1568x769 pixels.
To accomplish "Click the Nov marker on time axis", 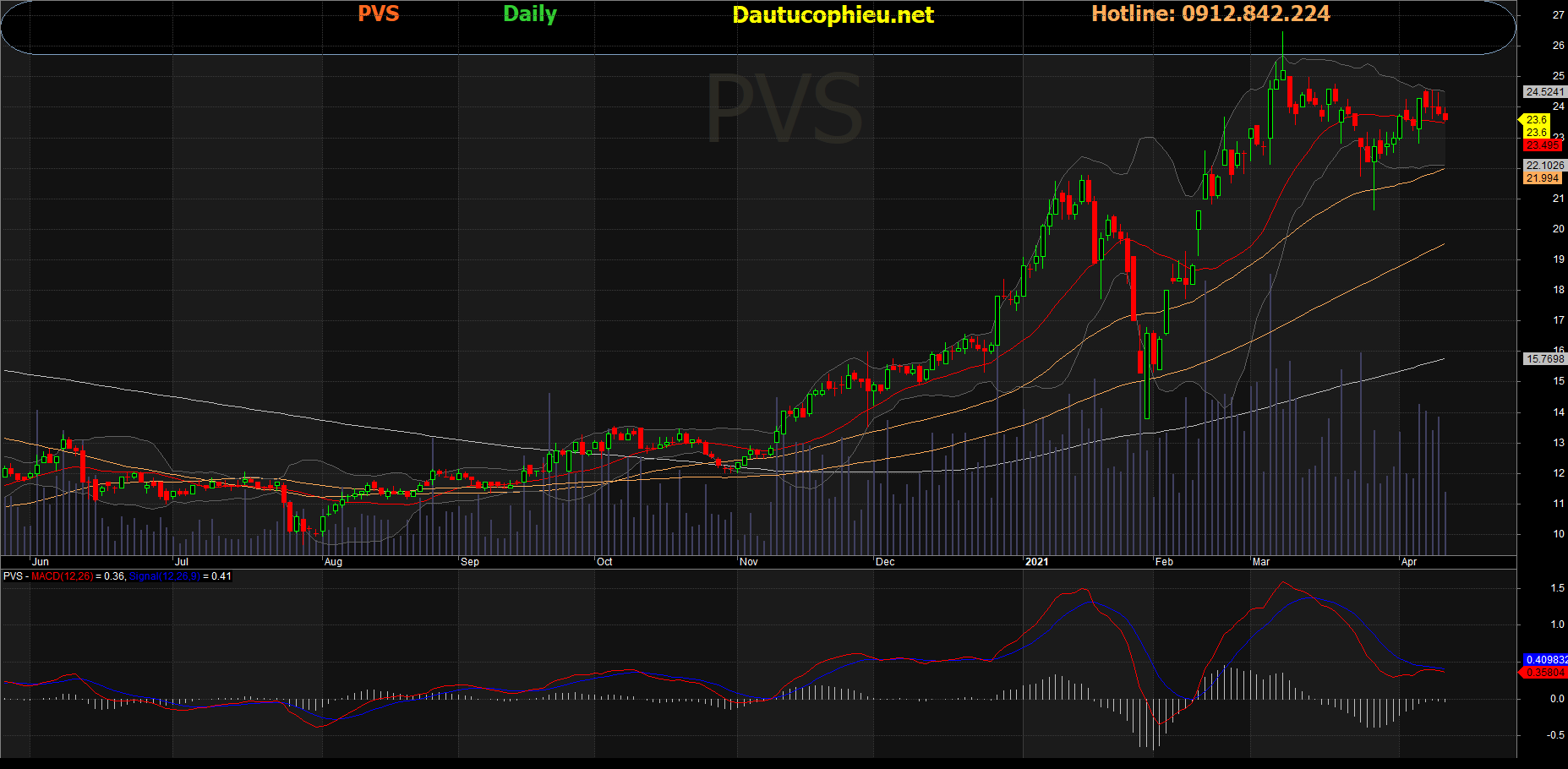I will coord(749,562).
